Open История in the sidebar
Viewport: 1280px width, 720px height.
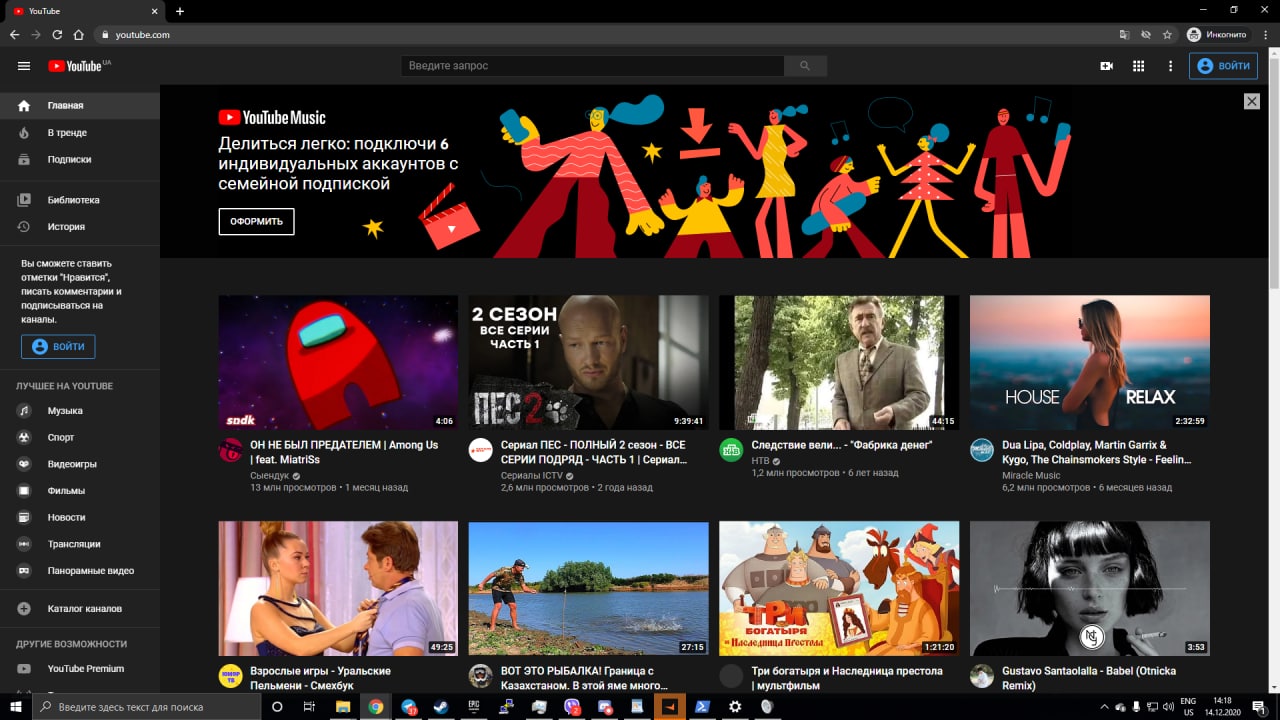click(x=80, y=227)
